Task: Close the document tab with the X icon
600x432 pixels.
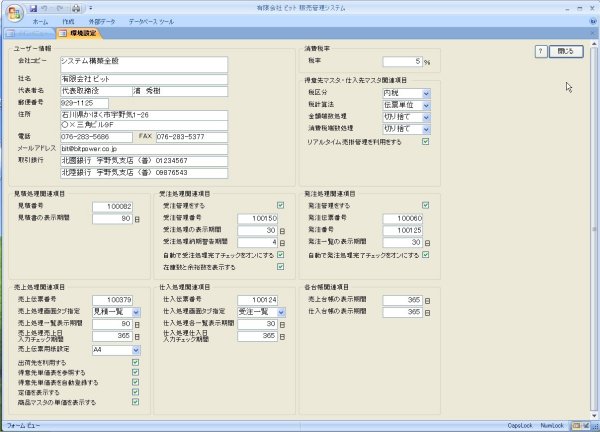Action: 593,34
